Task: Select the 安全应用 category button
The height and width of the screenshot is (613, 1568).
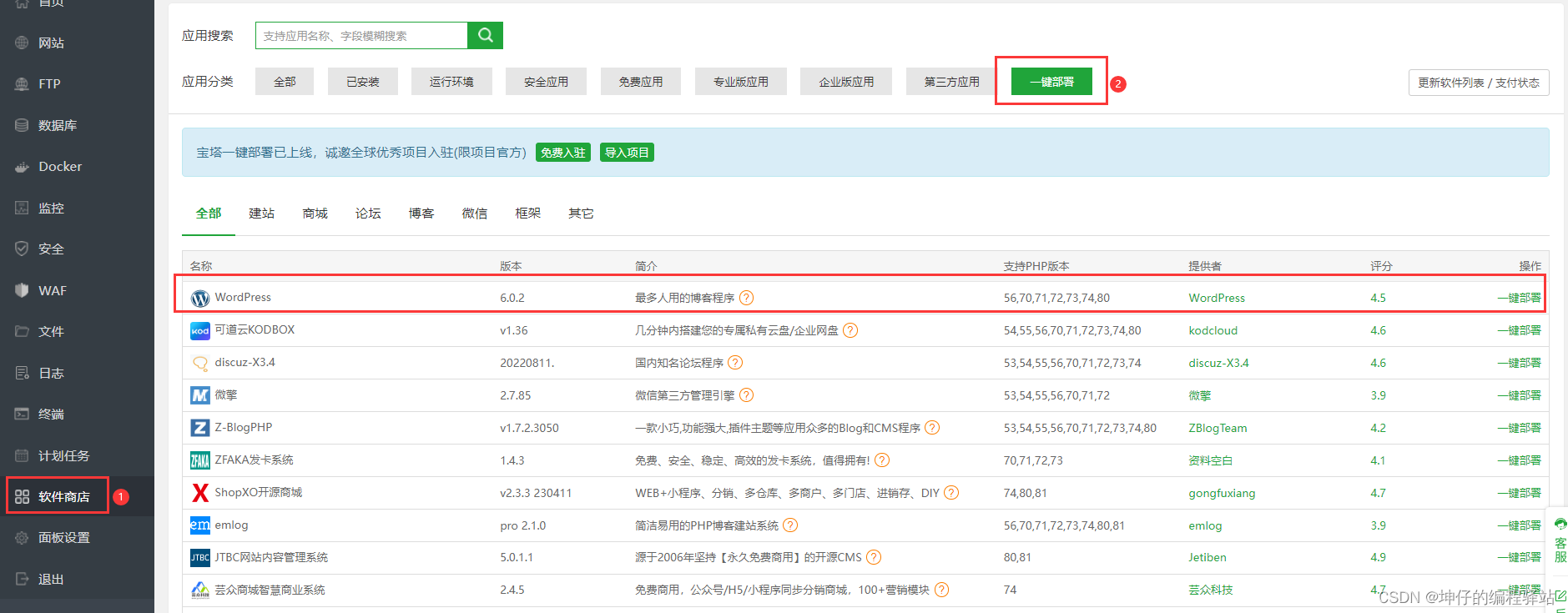Action: coord(546,82)
